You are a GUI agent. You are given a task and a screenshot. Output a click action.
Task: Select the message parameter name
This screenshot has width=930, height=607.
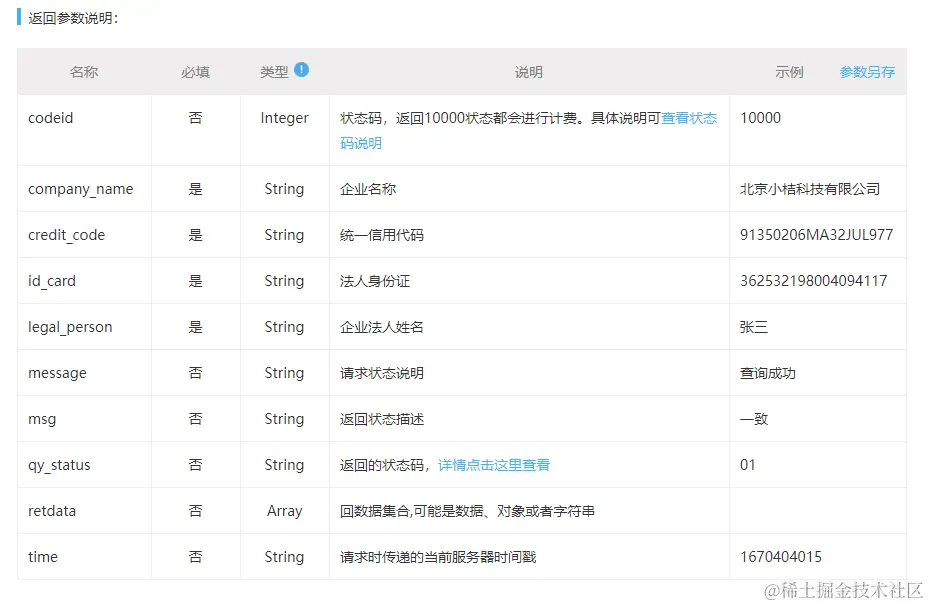pos(57,373)
